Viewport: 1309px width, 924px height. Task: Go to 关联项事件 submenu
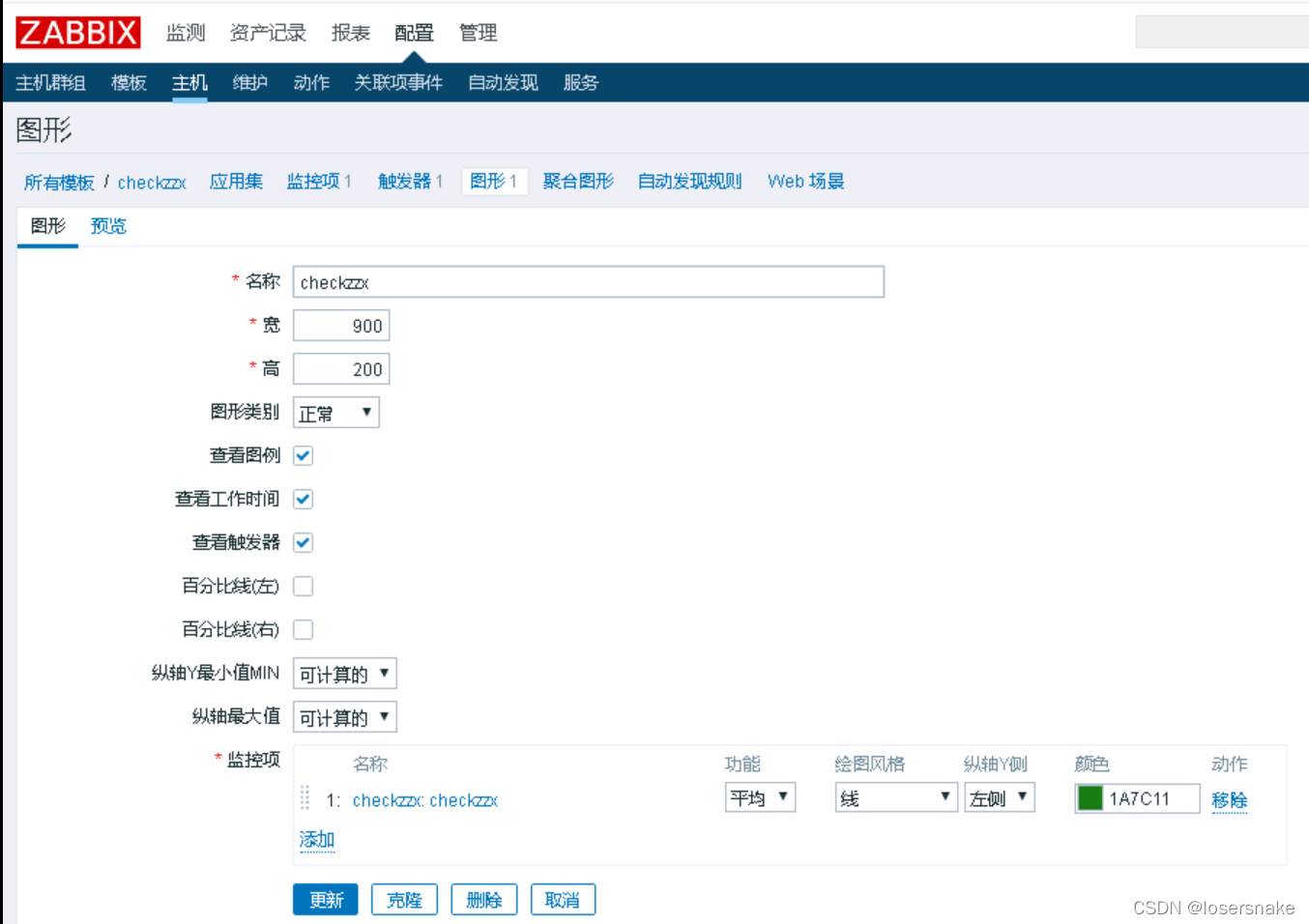398,83
